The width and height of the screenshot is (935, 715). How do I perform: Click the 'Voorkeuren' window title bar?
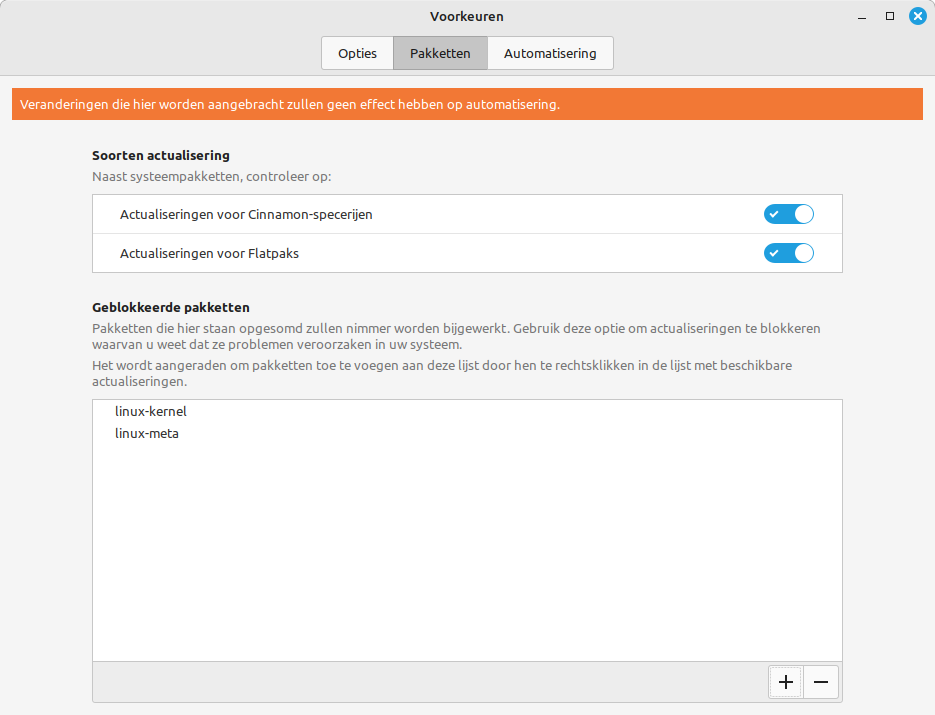(467, 16)
